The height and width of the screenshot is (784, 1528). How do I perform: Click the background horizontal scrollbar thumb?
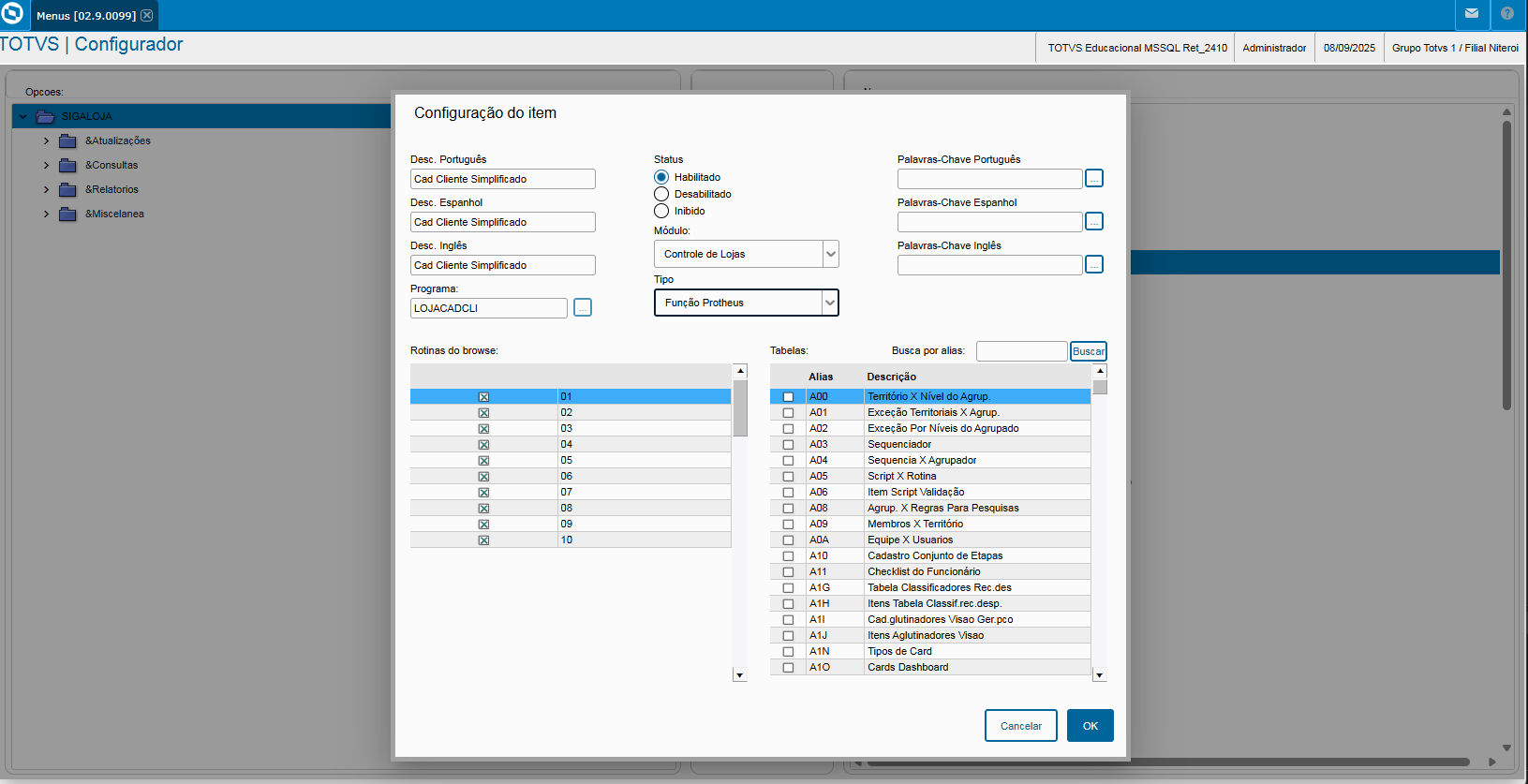pyautogui.click(x=1167, y=762)
